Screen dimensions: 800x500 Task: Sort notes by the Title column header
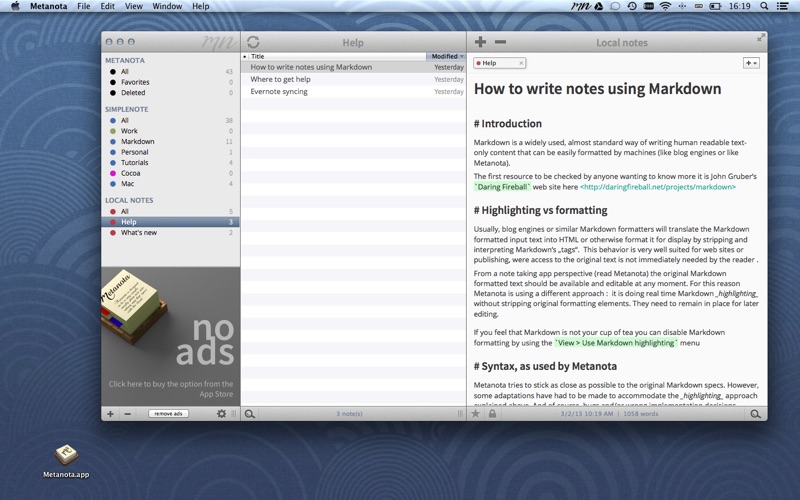point(337,56)
